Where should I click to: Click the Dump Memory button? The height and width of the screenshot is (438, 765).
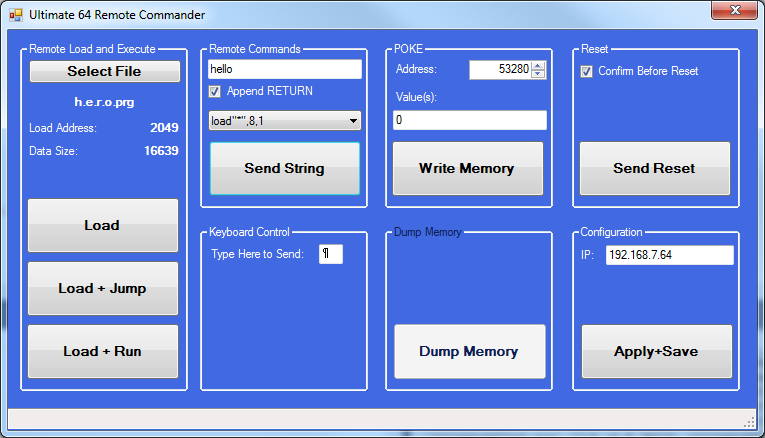point(470,351)
